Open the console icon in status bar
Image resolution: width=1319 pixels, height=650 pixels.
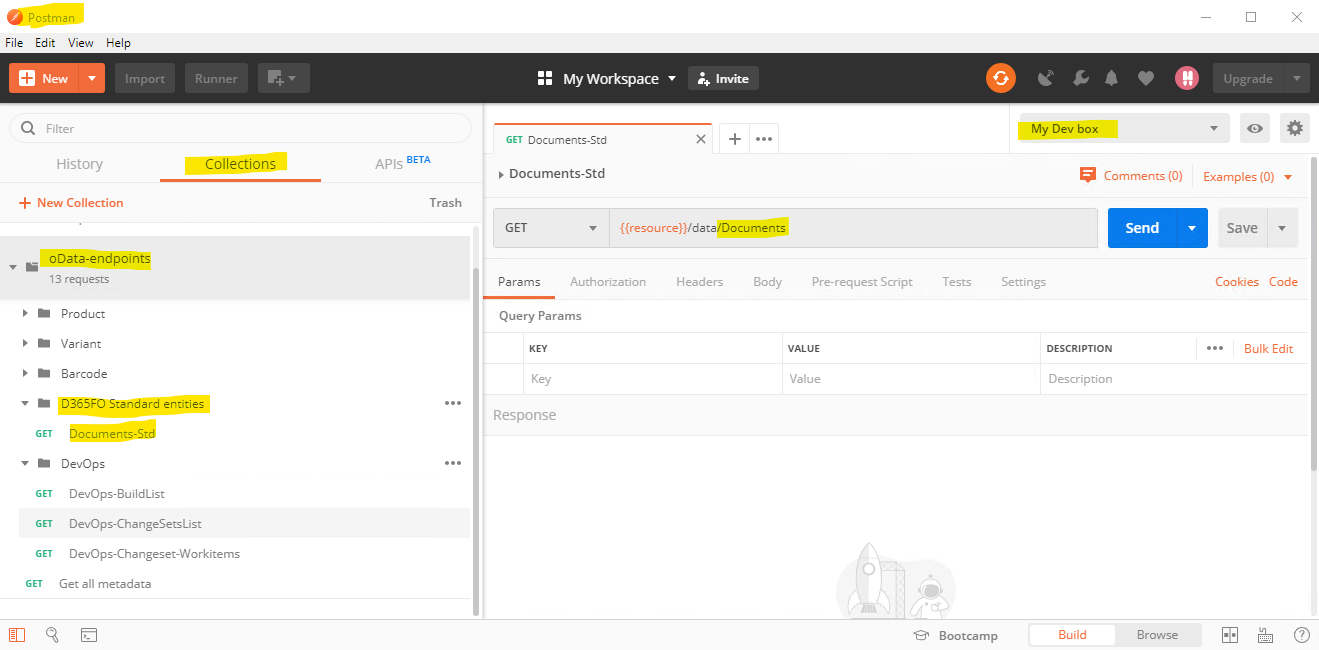[x=89, y=635]
